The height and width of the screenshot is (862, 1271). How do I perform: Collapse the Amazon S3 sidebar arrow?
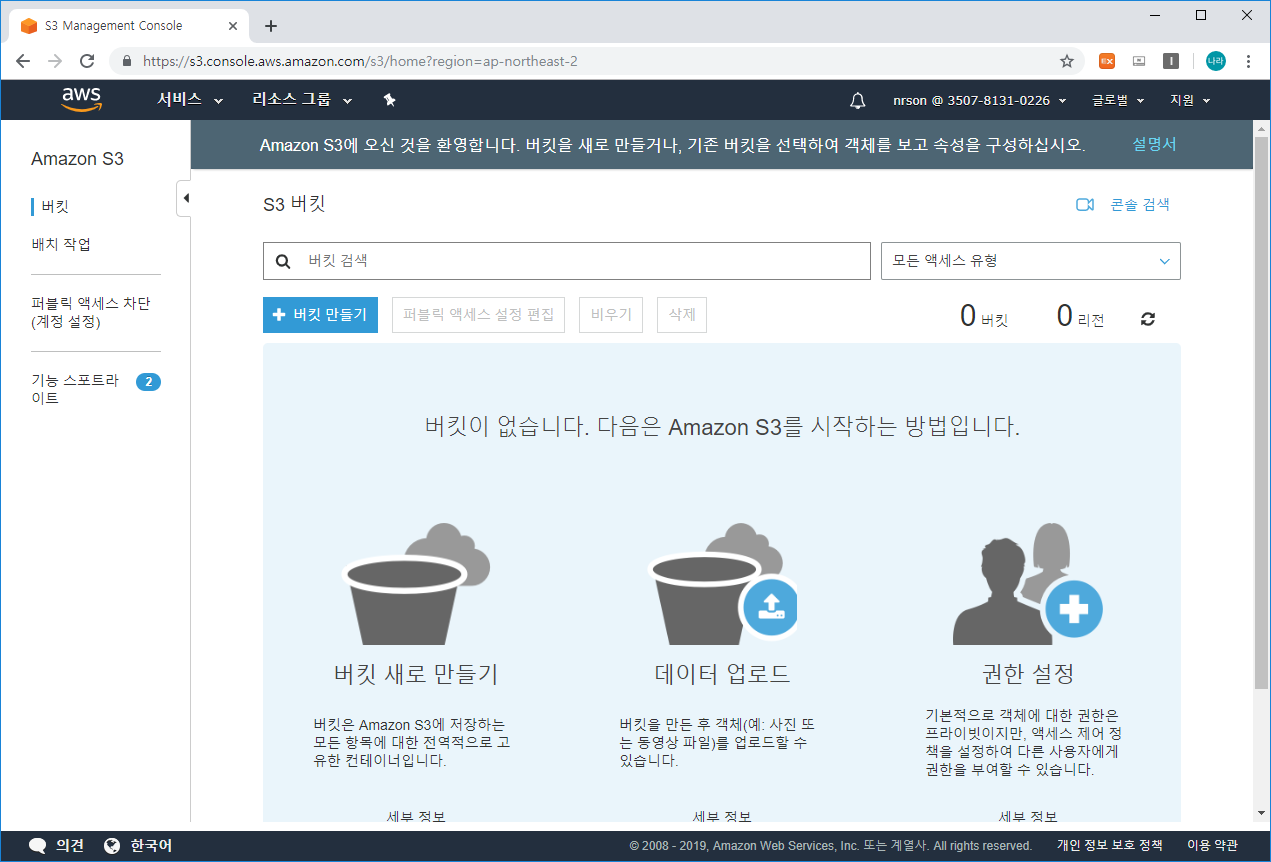pyautogui.click(x=184, y=198)
